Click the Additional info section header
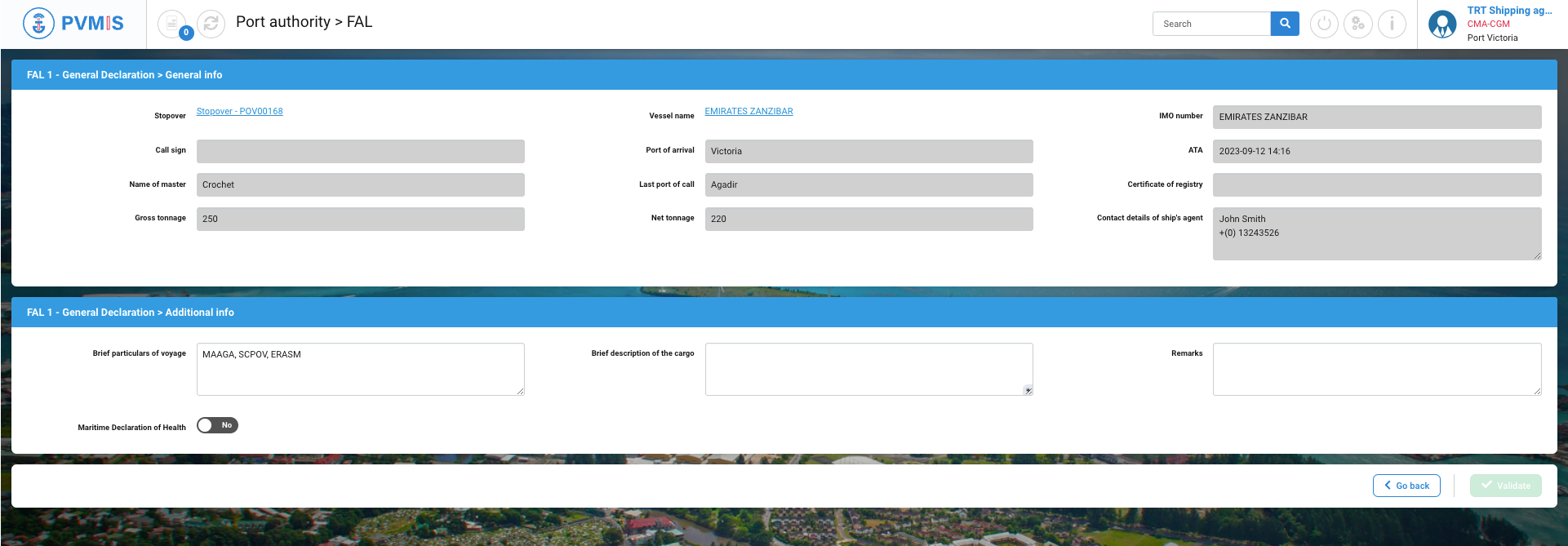 pyautogui.click(x=131, y=313)
